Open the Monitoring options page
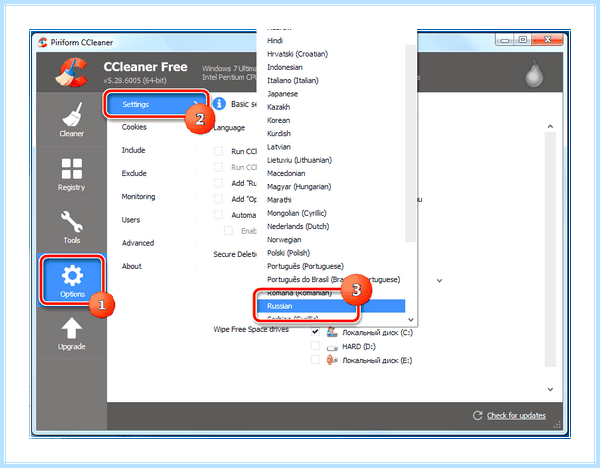The width and height of the screenshot is (600, 468). 138,197
